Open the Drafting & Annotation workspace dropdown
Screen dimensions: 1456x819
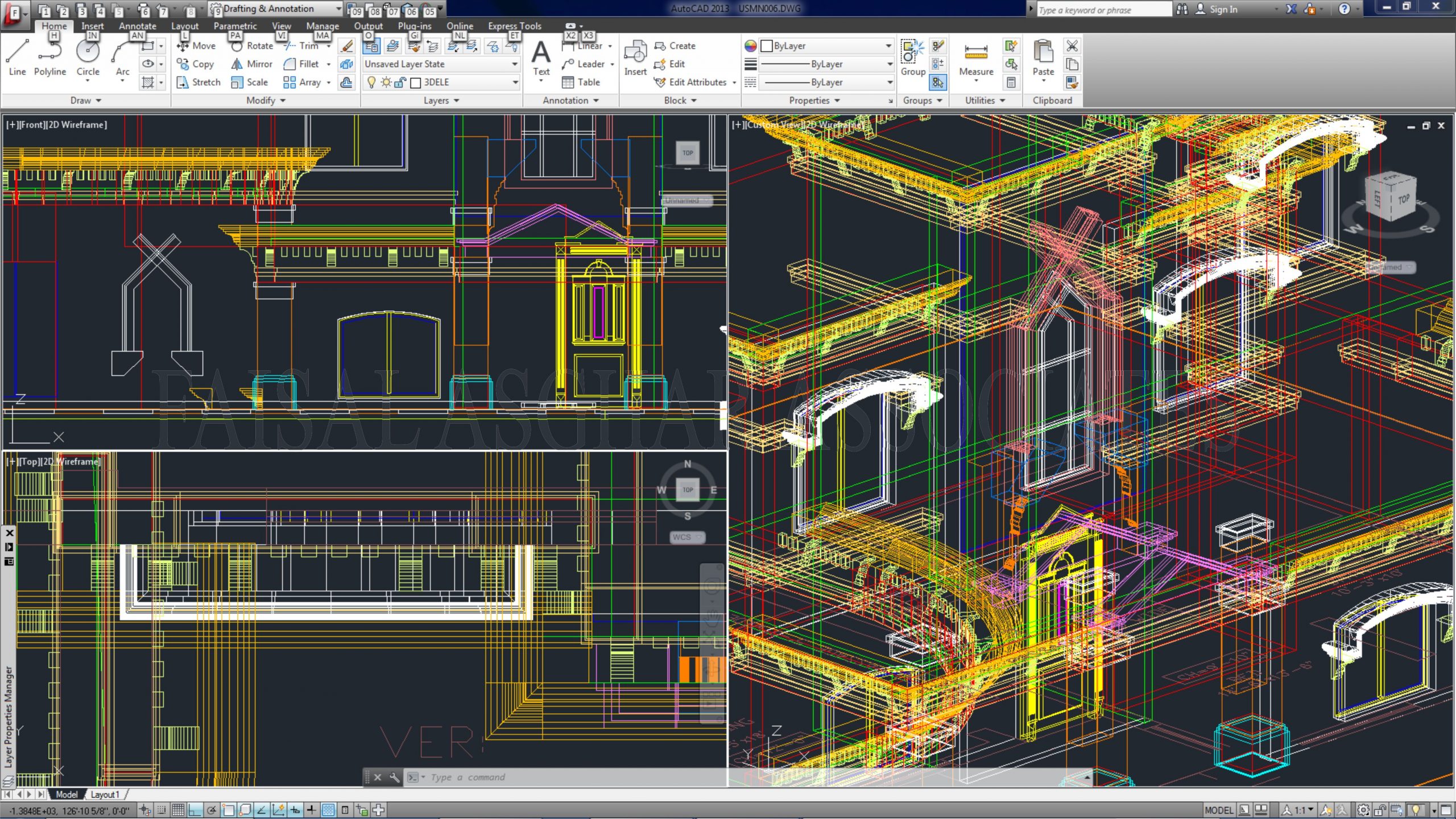coord(338,9)
